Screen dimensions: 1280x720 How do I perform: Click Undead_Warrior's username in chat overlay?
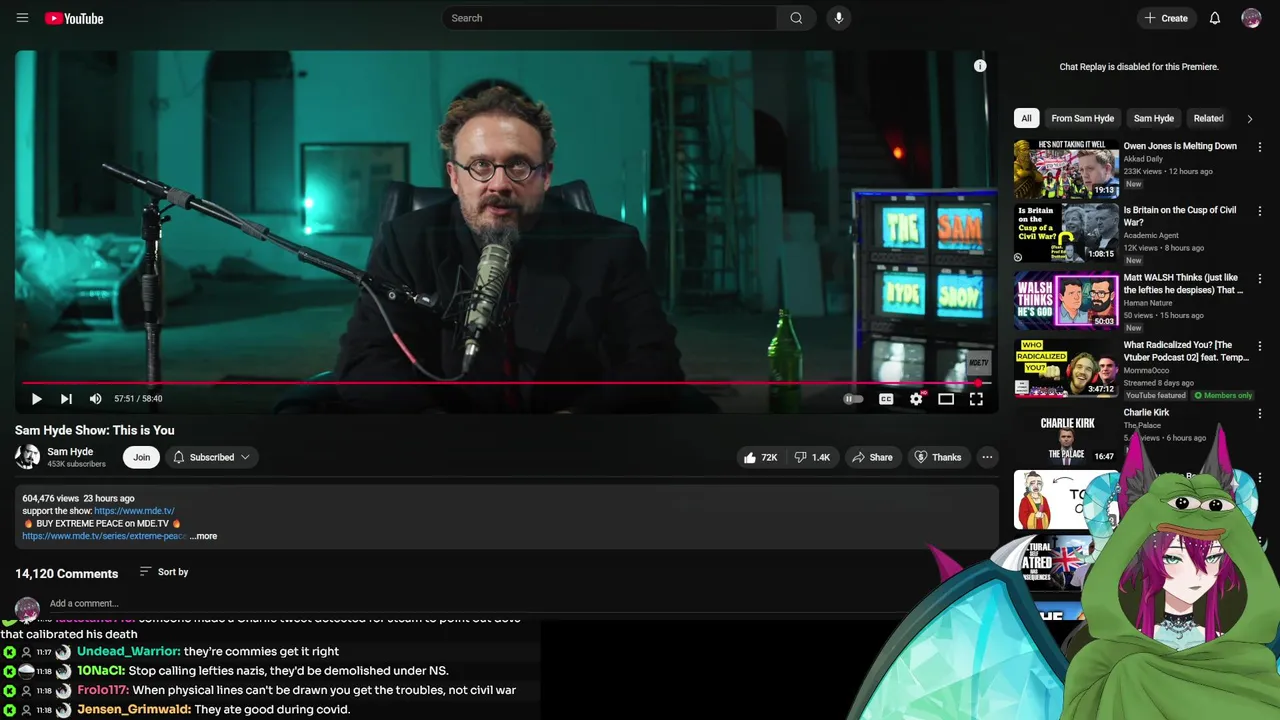tap(129, 652)
